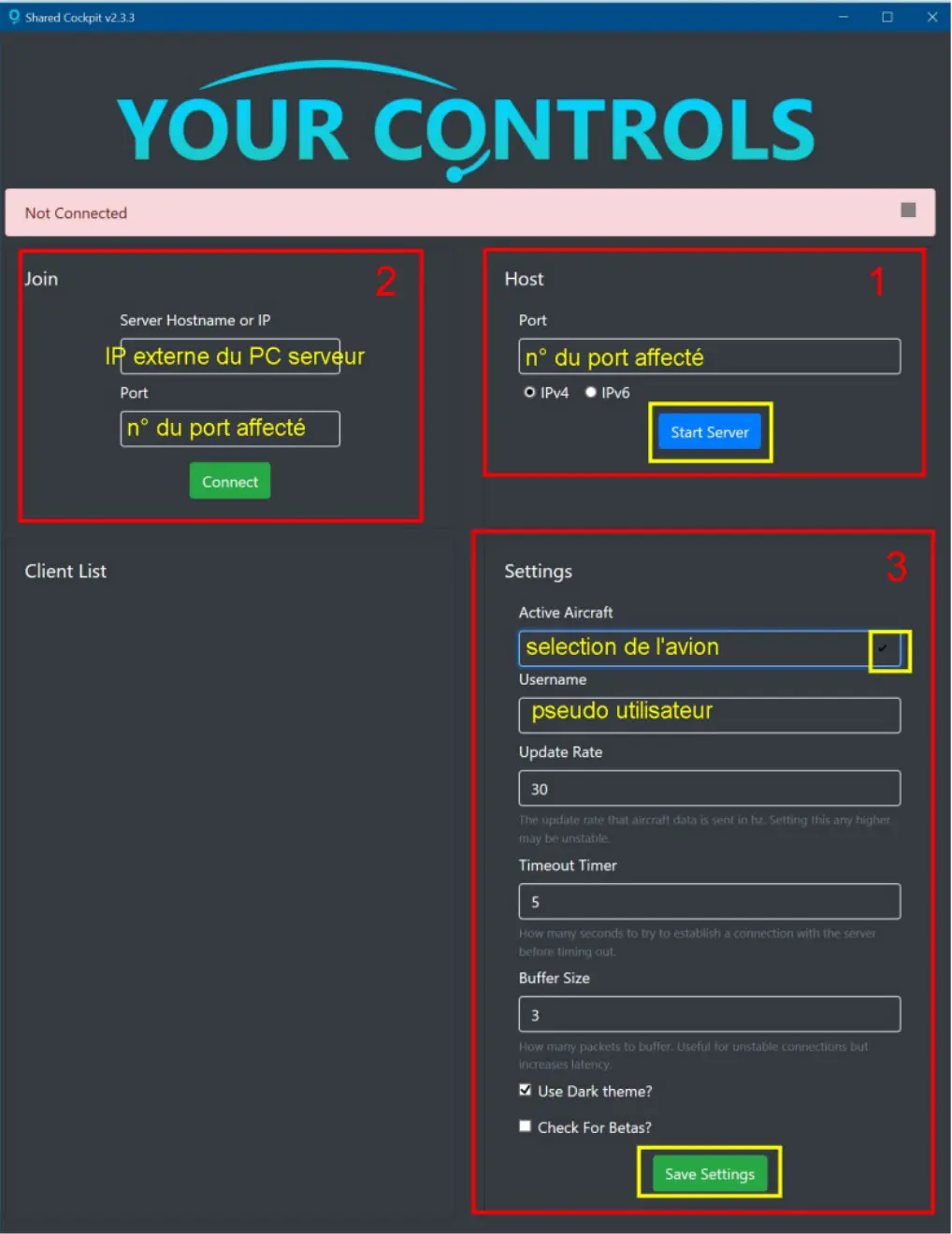Click the Buffer Size label
The width and height of the screenshot is (952, 1234).
[554, 979]
